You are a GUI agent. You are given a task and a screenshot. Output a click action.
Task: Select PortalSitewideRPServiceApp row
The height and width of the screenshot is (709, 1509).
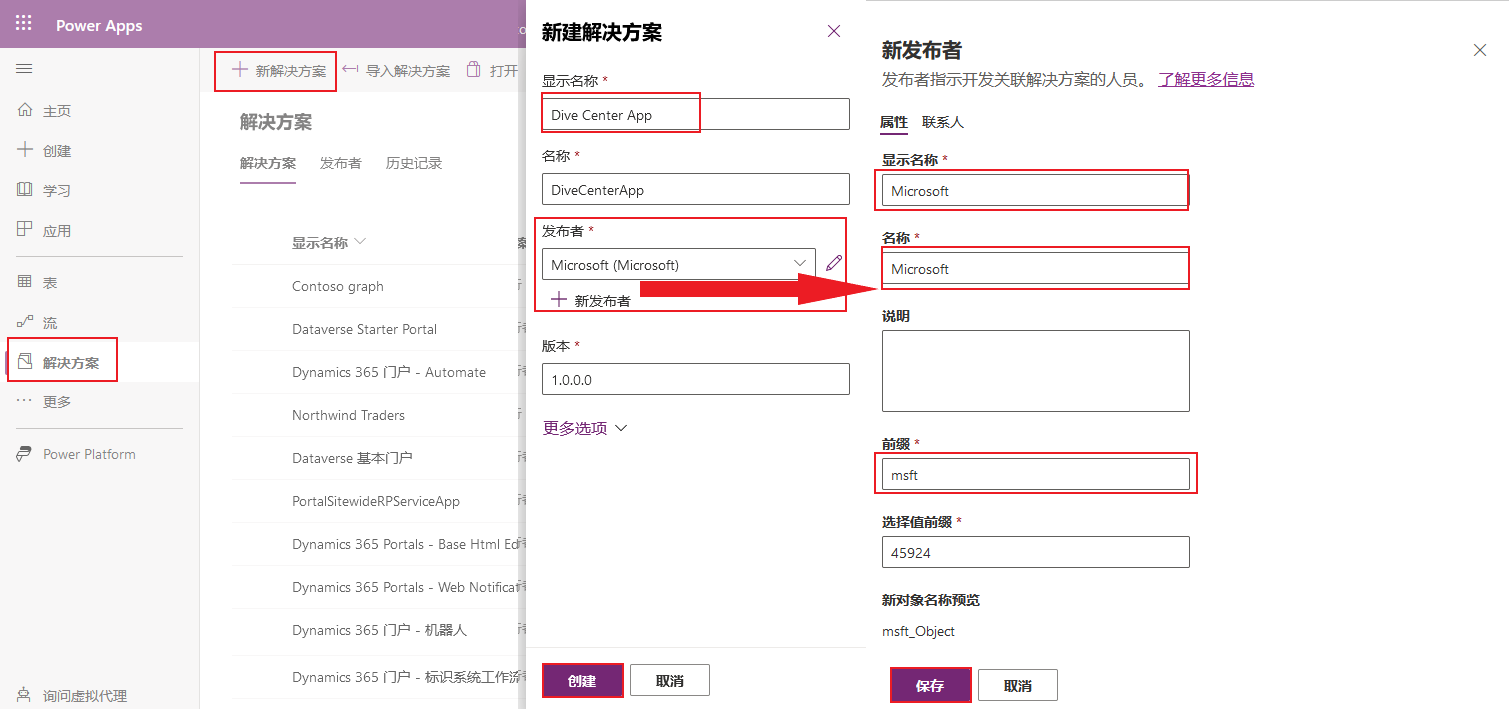pos(376,501)
